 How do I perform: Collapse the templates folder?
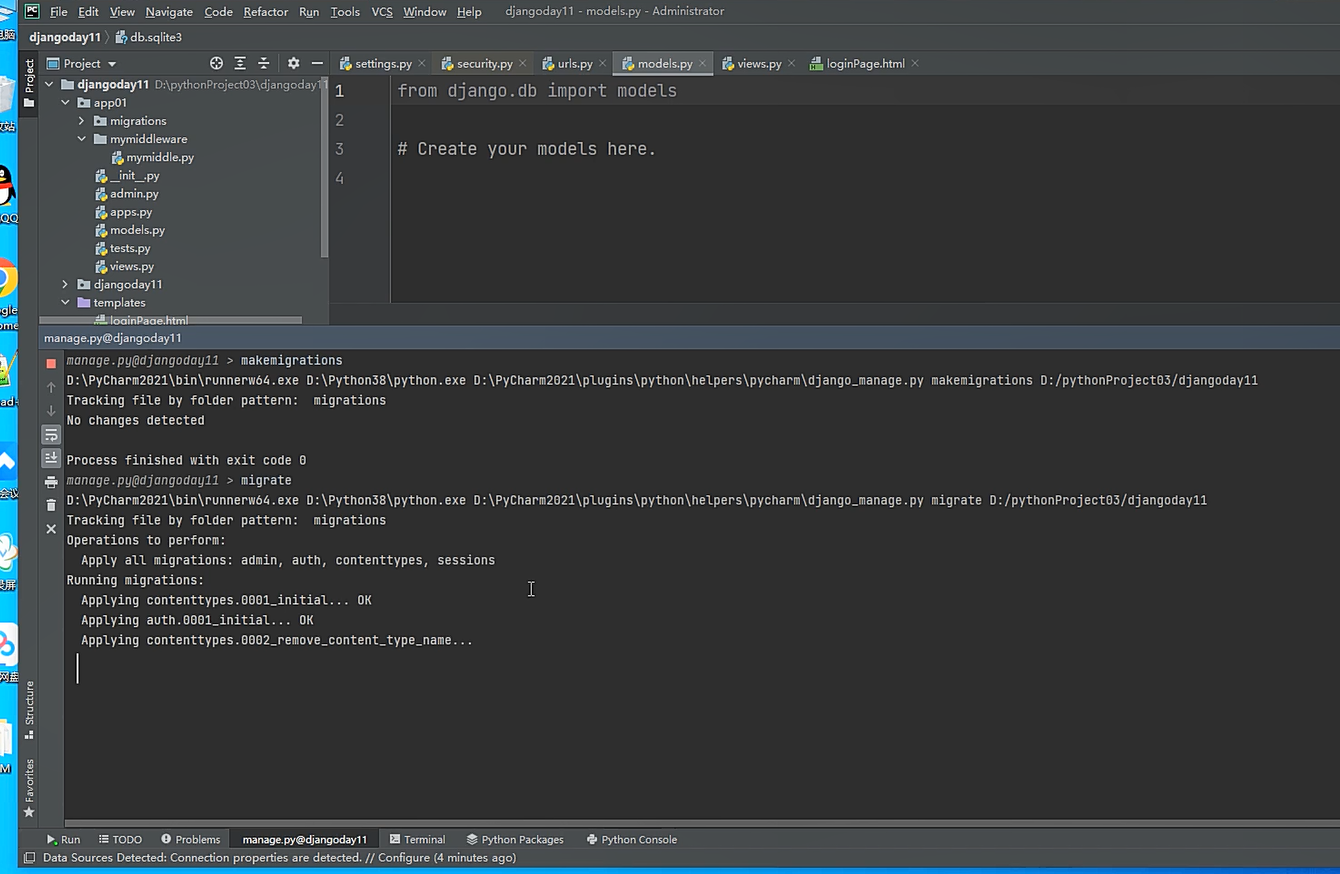[x=66, y=302]
